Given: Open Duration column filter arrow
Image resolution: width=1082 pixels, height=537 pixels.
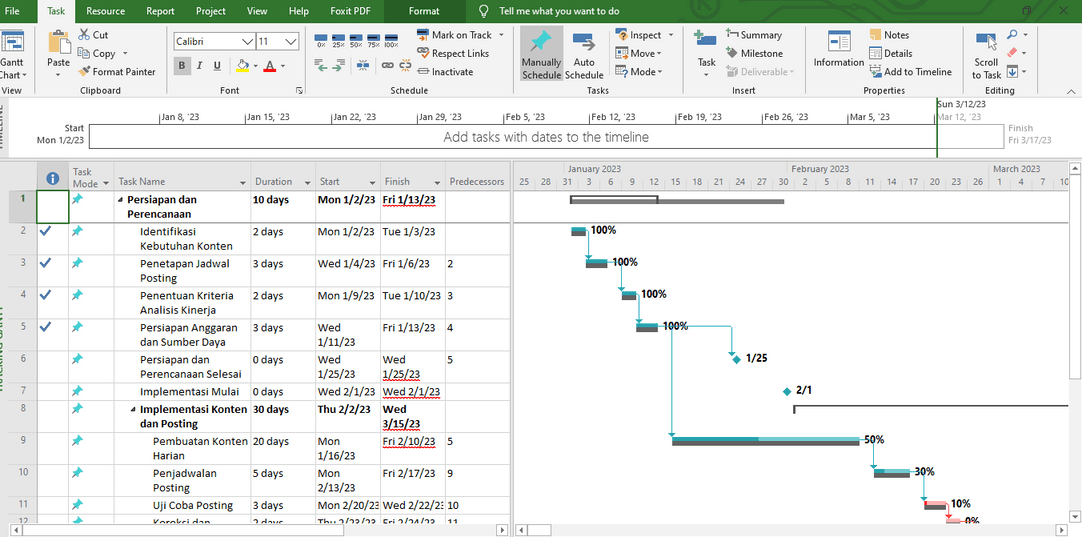Looking at the screenshot, I should click(308, 183).
